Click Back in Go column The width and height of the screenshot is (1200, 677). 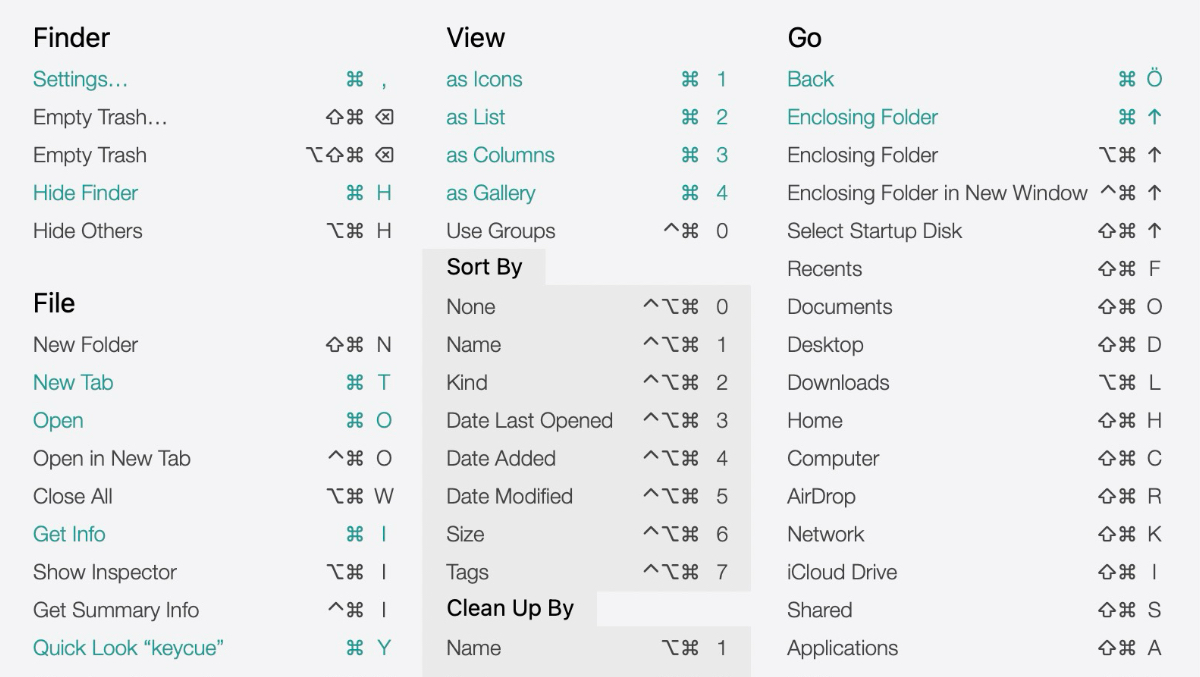(810, 79)
